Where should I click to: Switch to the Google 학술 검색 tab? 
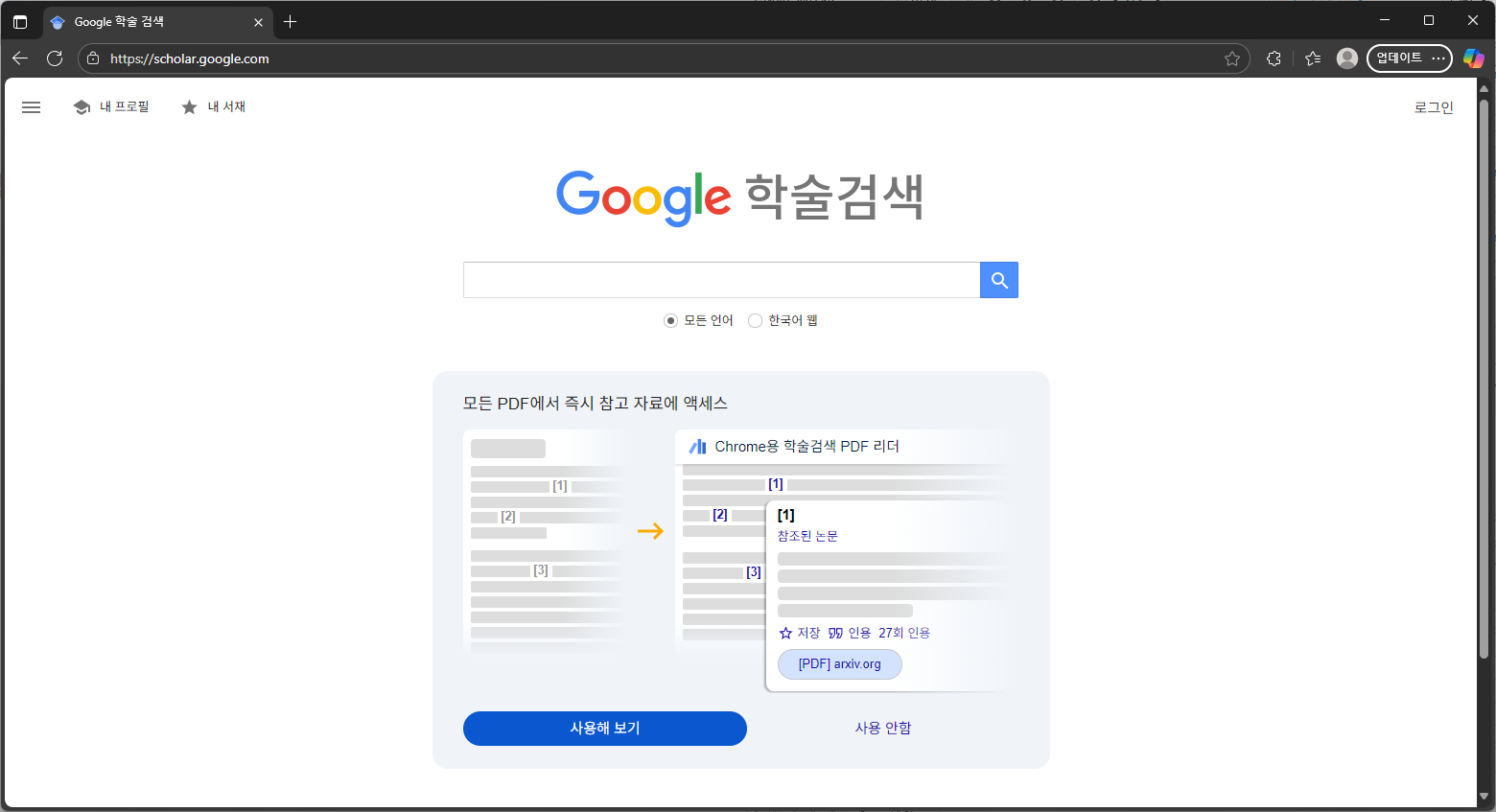click(144, 20)
